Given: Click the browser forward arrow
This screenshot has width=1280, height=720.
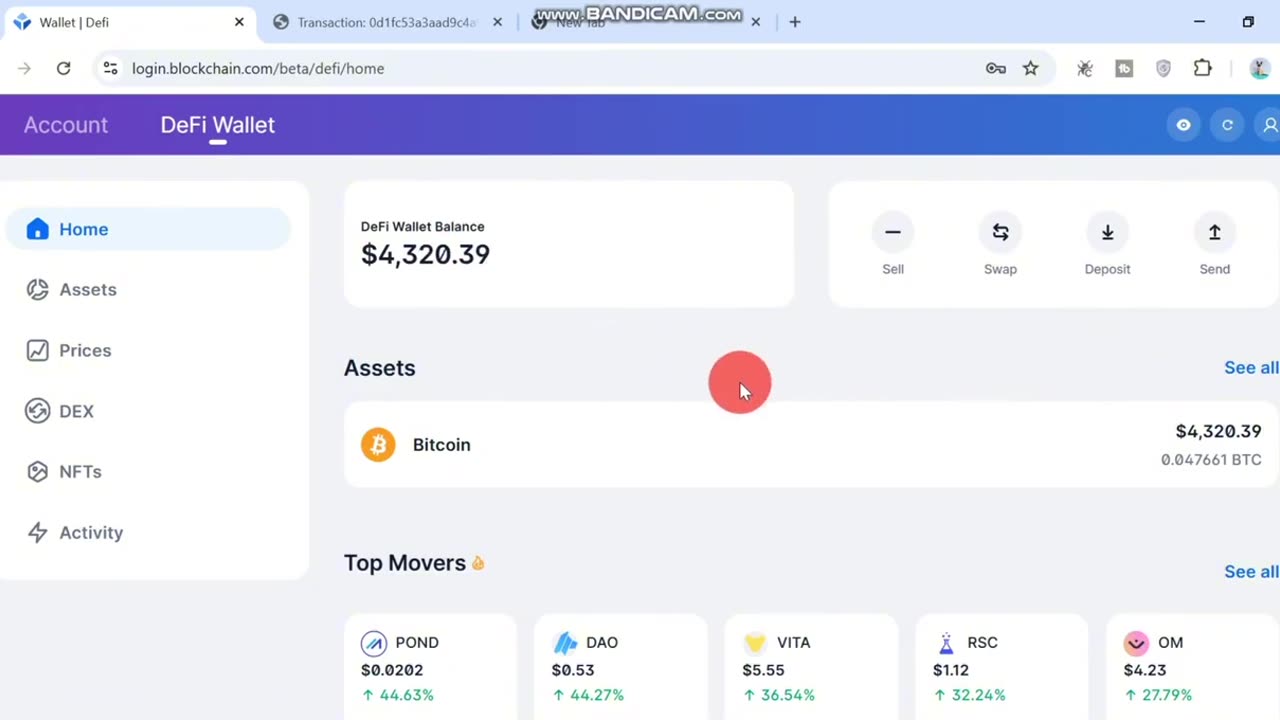Looking at the screenshot, I should point(24,68).
